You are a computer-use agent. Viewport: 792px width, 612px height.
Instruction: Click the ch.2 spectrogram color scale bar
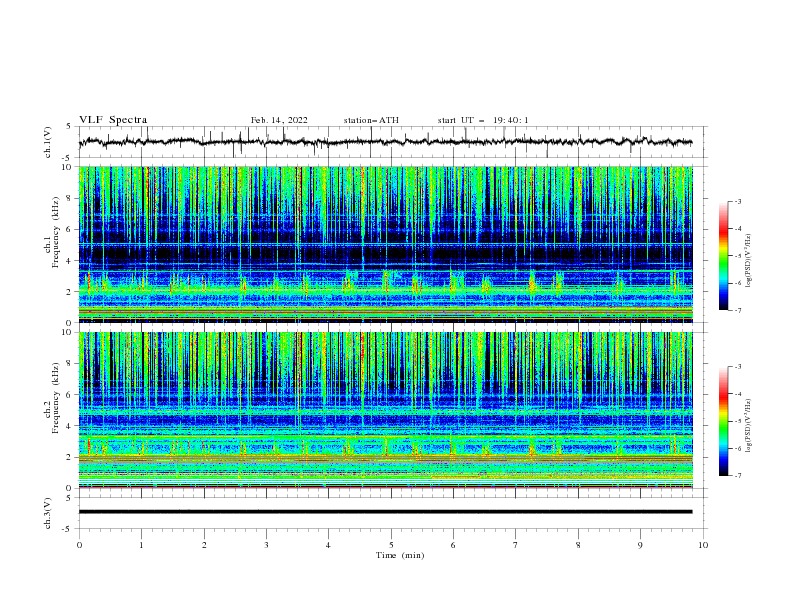coord(724,421)
